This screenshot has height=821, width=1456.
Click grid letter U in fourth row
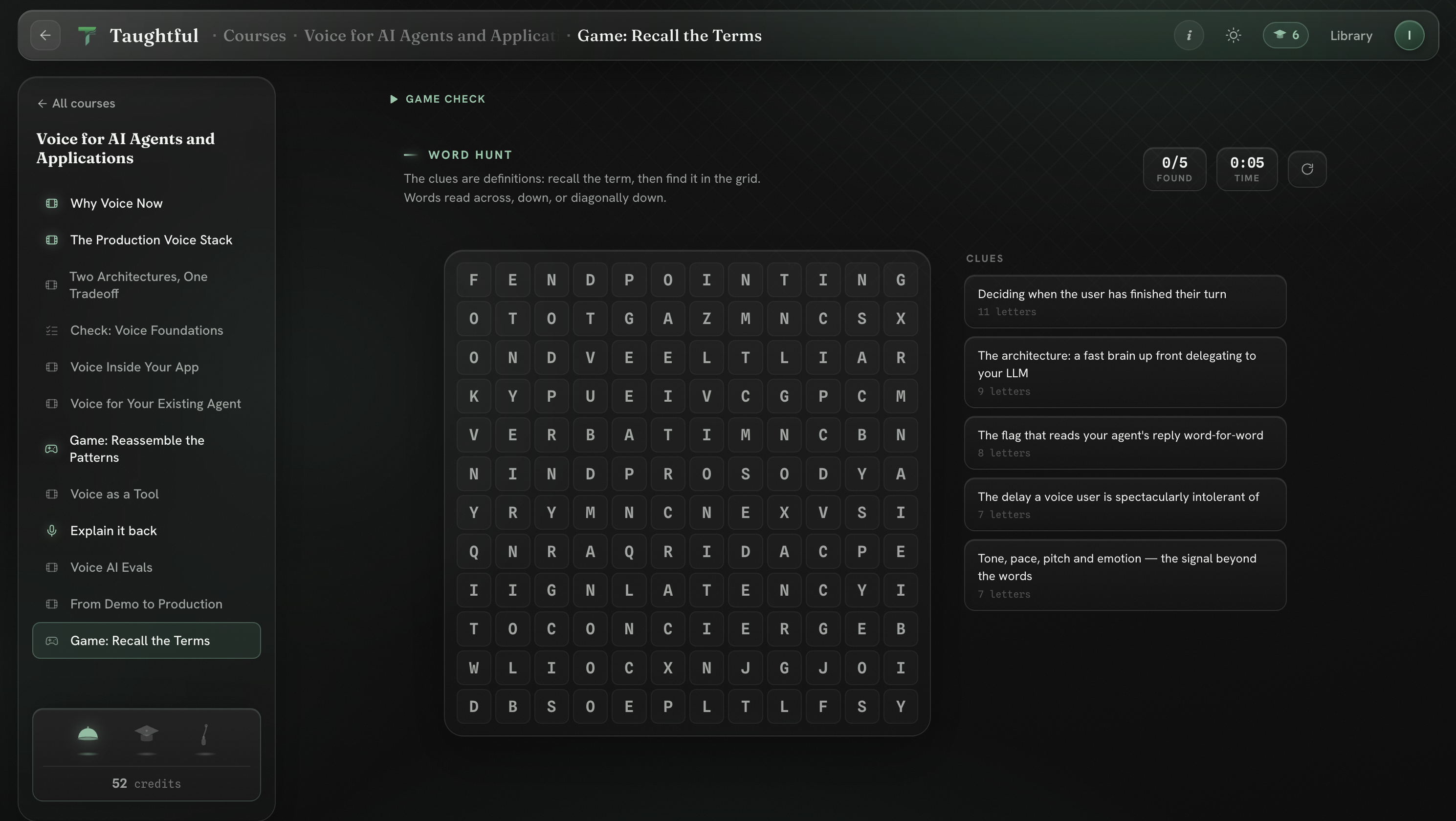click(590, 397)
